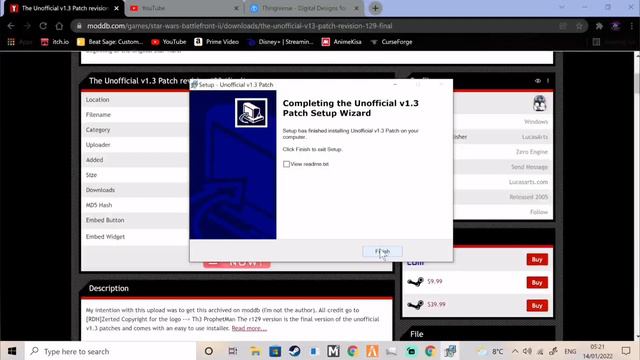Click Finish in the setup wizard
The image size is (640, 360).
click(382, 251)
